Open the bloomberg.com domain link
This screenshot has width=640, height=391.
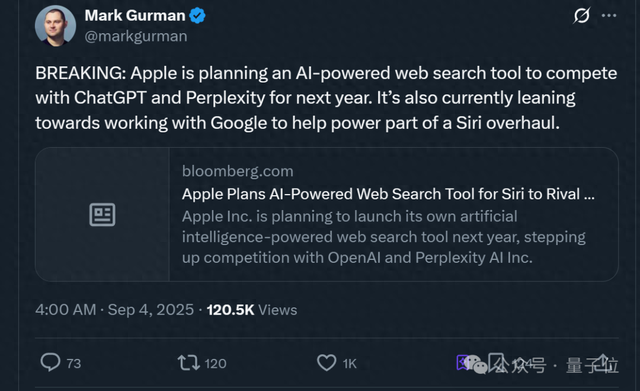click(238, 171)
